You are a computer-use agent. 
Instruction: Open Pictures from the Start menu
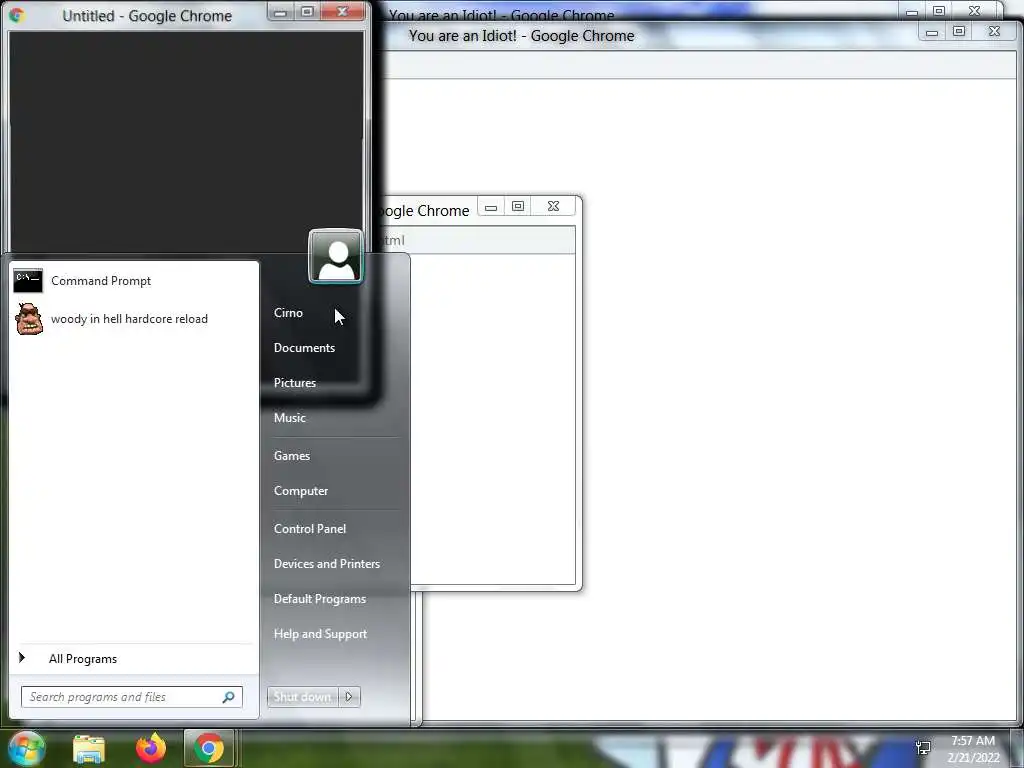coord(295,383)
